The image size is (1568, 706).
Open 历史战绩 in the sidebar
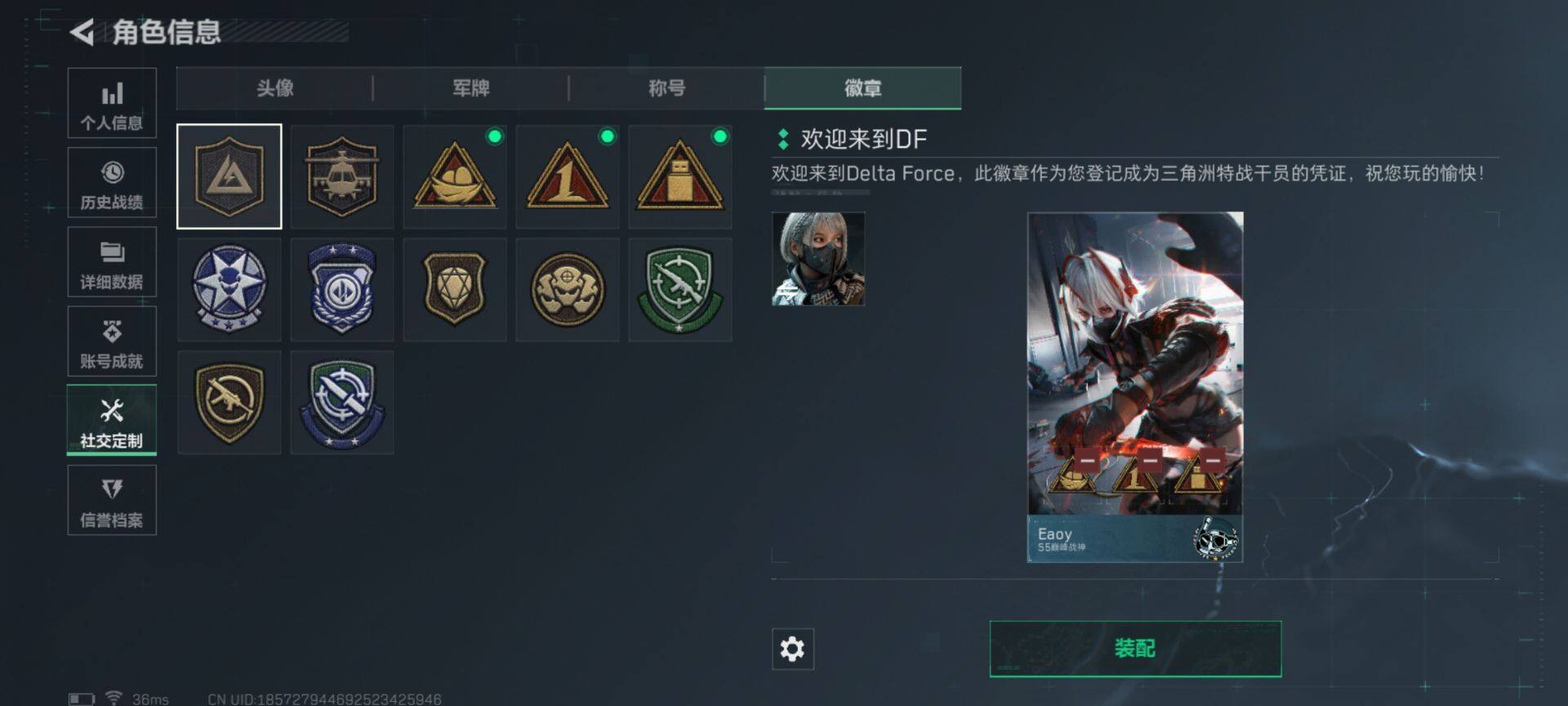click(112, 182)
